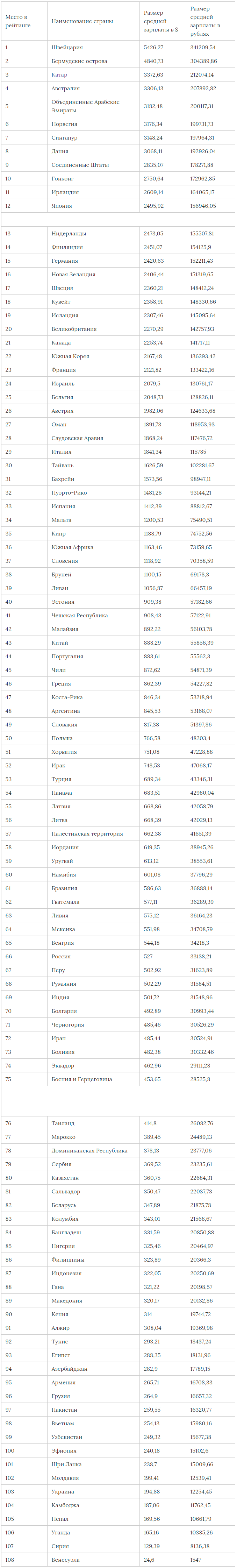
Task: Select the Россия country cell
Action: pos(94,956)
